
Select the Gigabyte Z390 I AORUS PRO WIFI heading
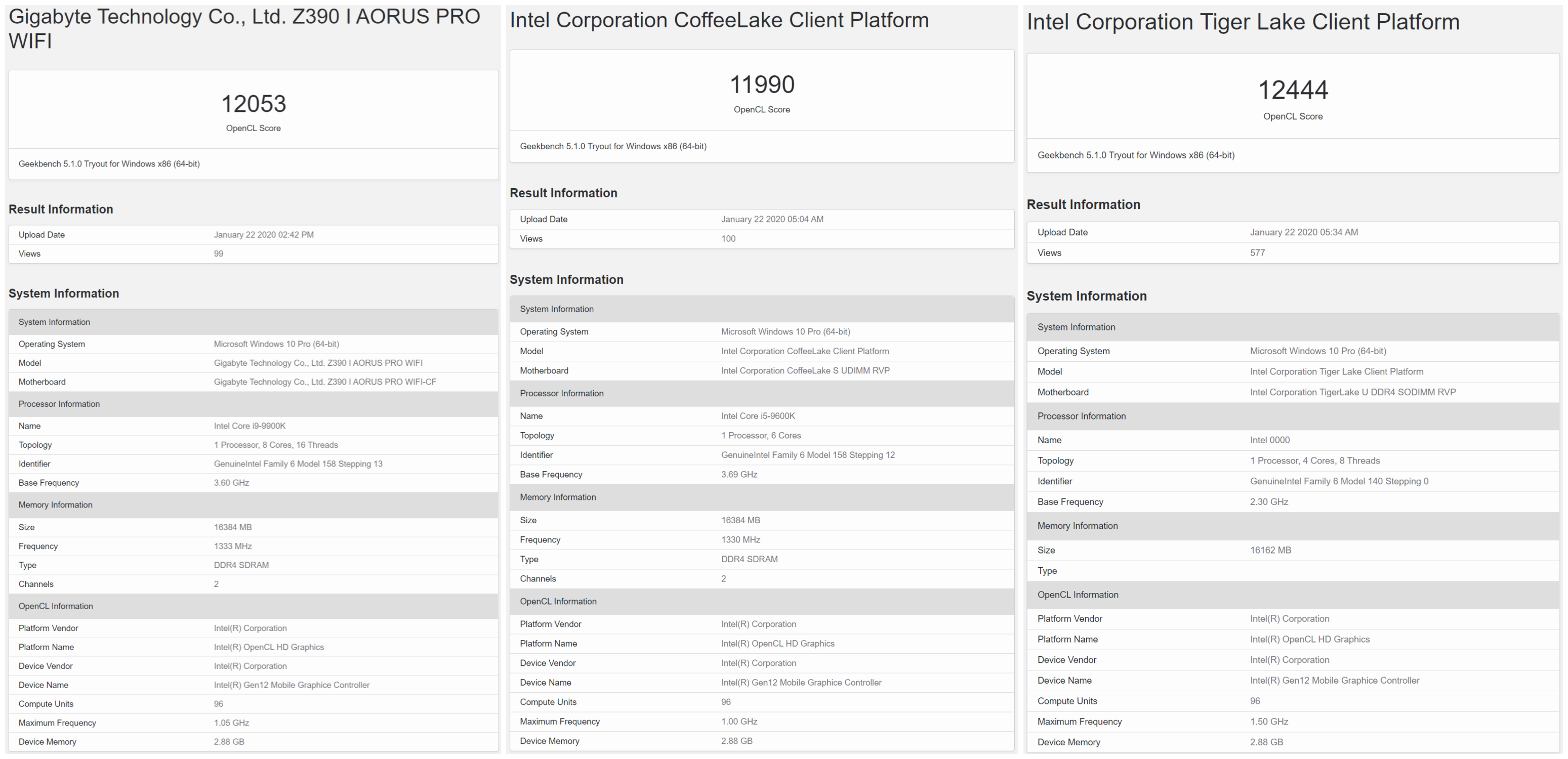(244, 29)
